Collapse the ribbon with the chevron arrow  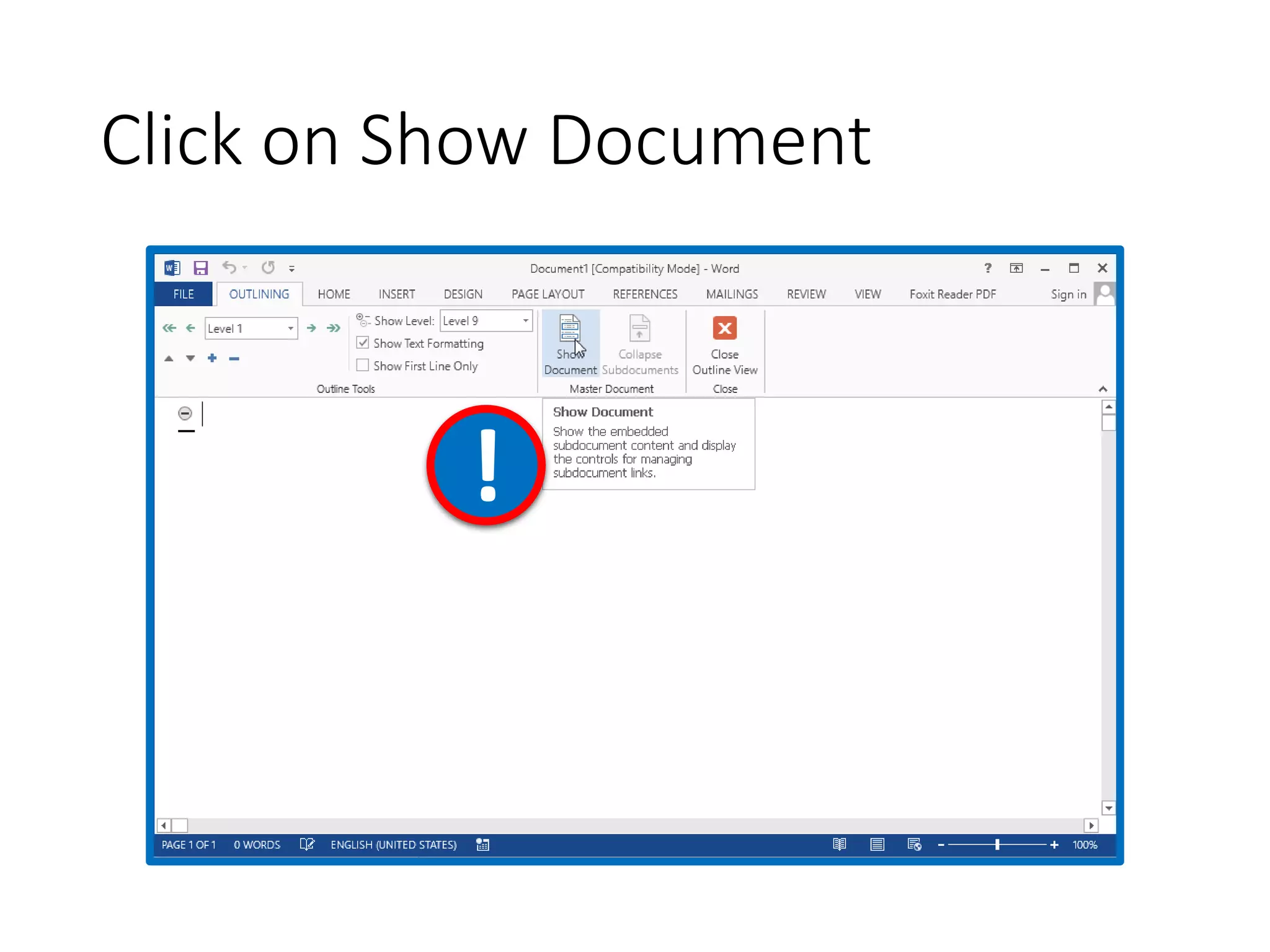[x=1103, y=389]
